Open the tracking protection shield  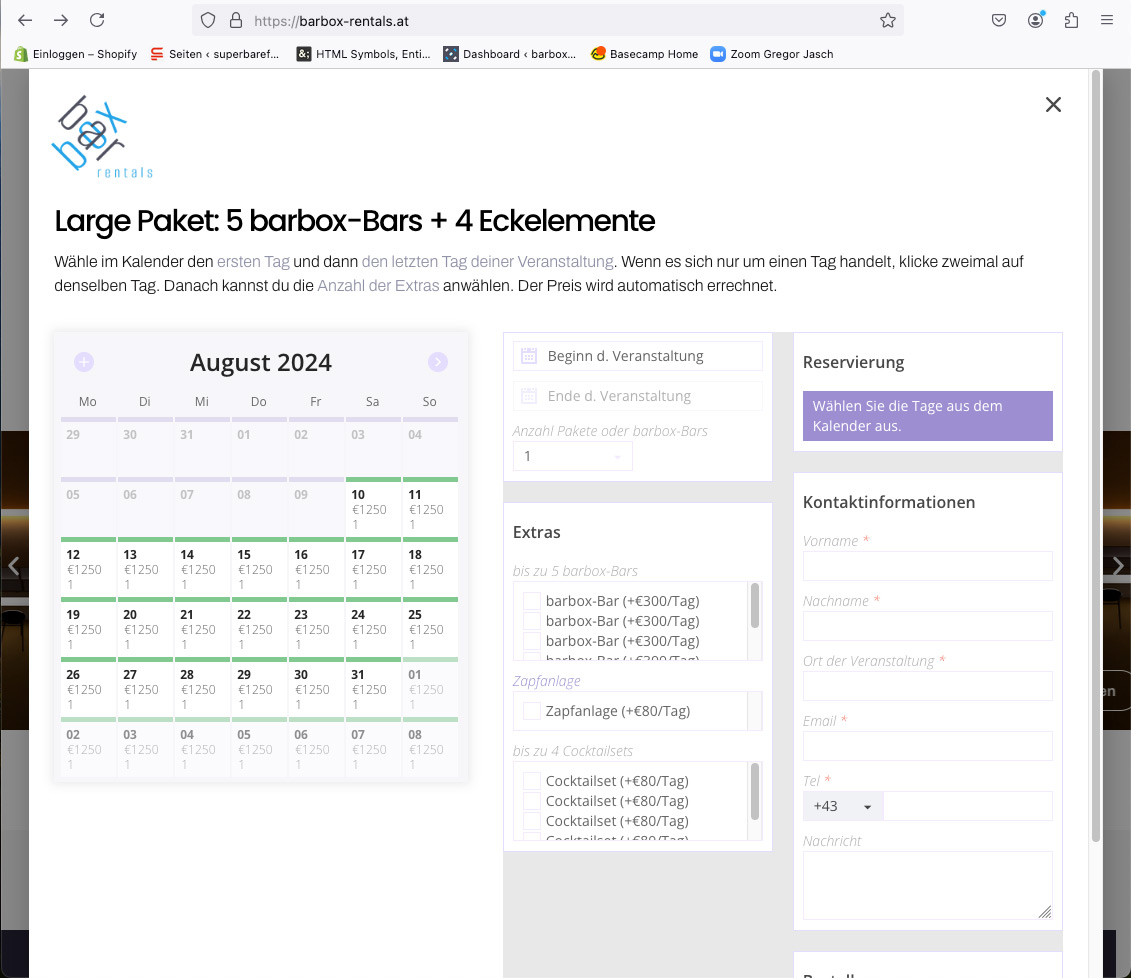[208, 20]
